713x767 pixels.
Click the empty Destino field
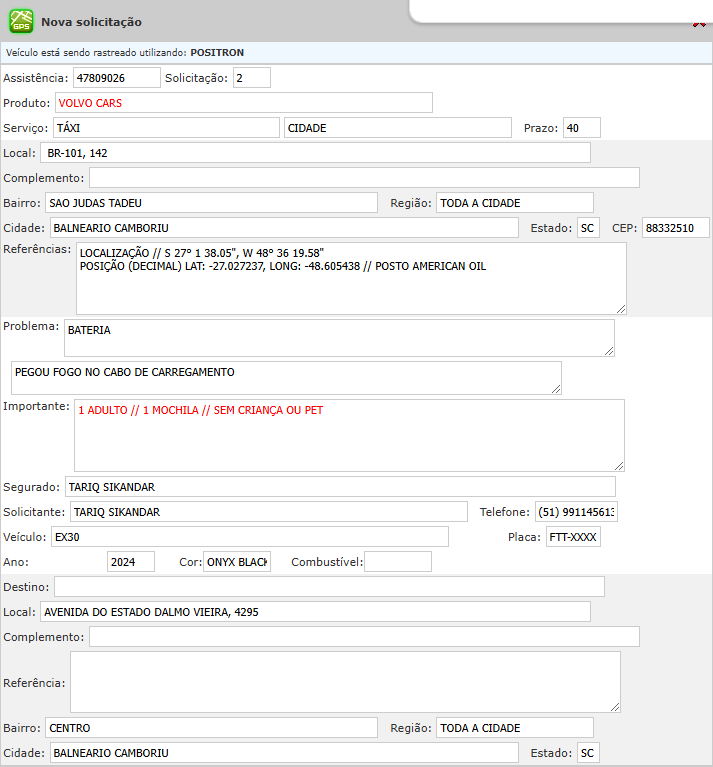(x=329, y=587)
